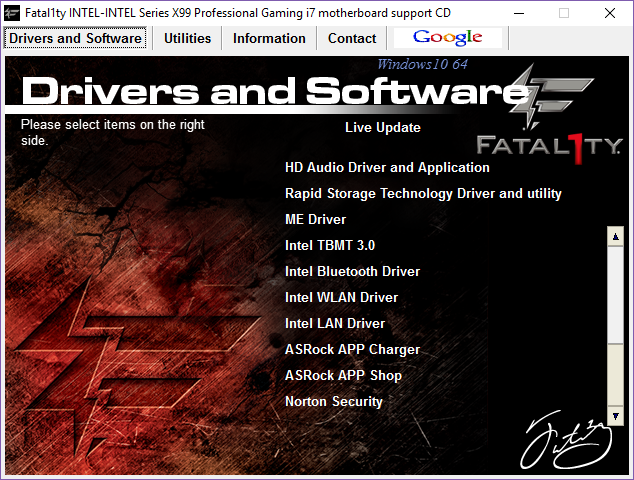Click the scroll down arrow of driver list
Image resolution: width=634 pixels, height=480 pixels.
point(615,416)
